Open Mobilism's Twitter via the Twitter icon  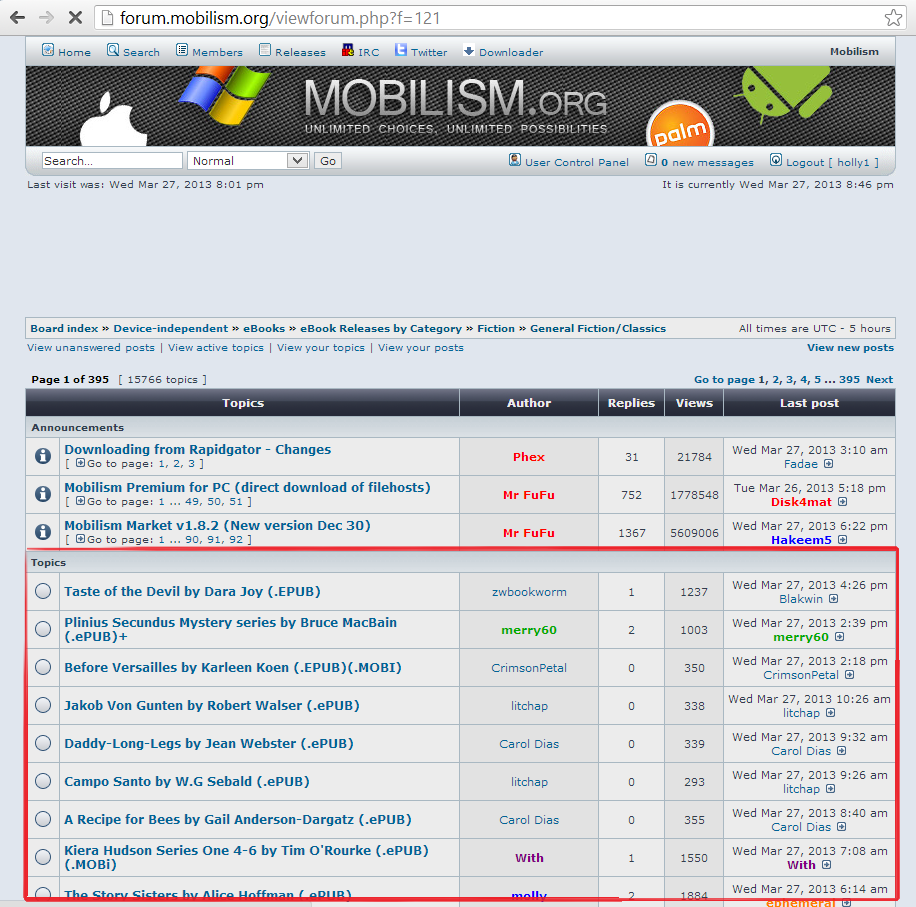(397, 49)
